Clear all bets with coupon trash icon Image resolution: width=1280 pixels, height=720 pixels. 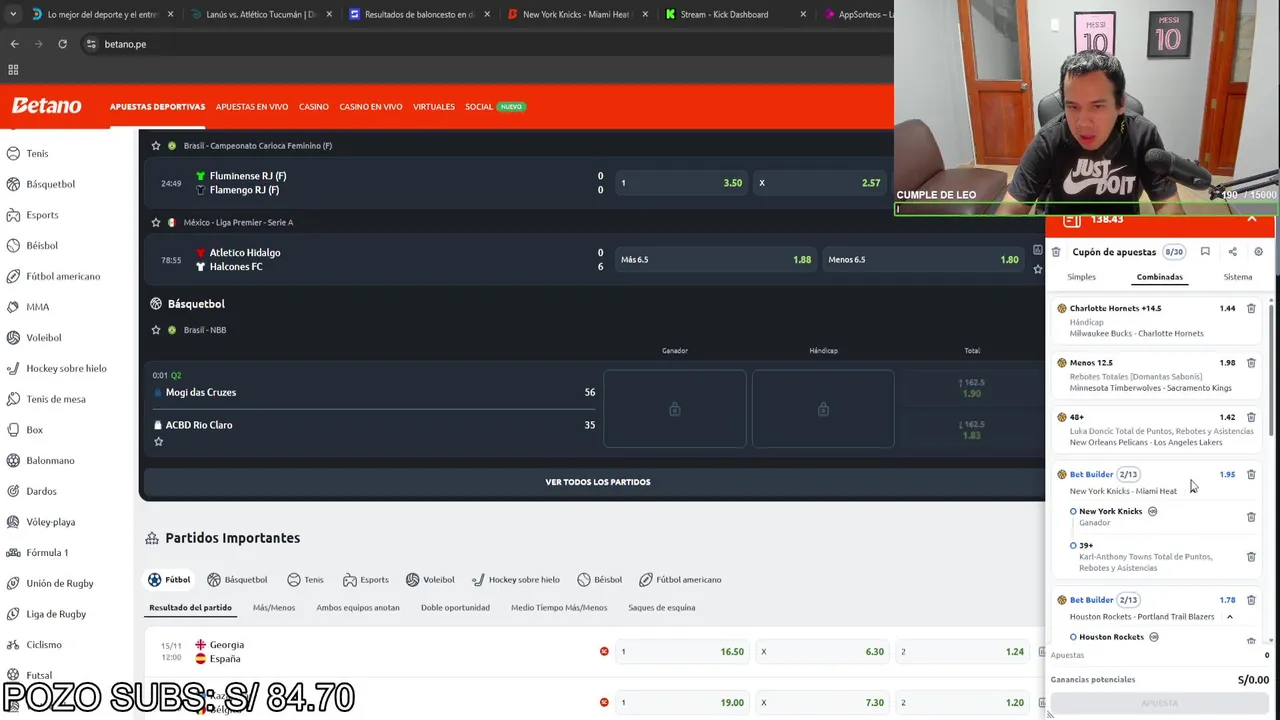click(1056, 252)
